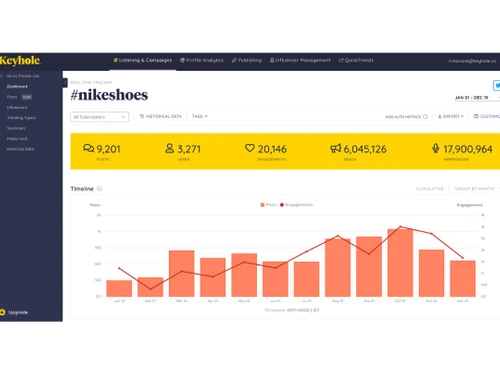The width and height of the screenshot is (500, 375).
Task: Select Sentiment in the sidebar
Action: tap(16, 128)
